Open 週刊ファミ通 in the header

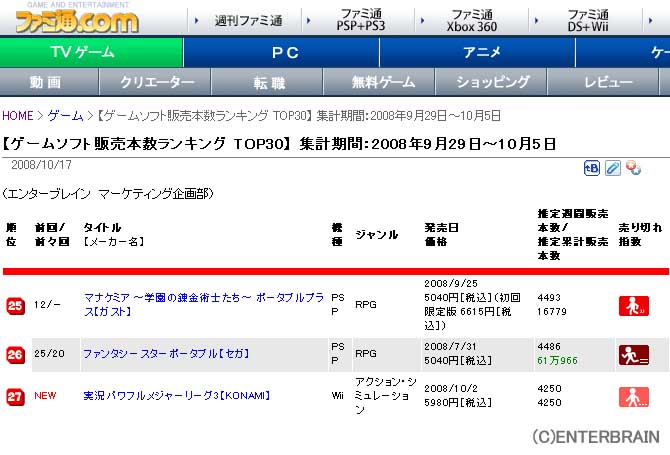point(248,21)
